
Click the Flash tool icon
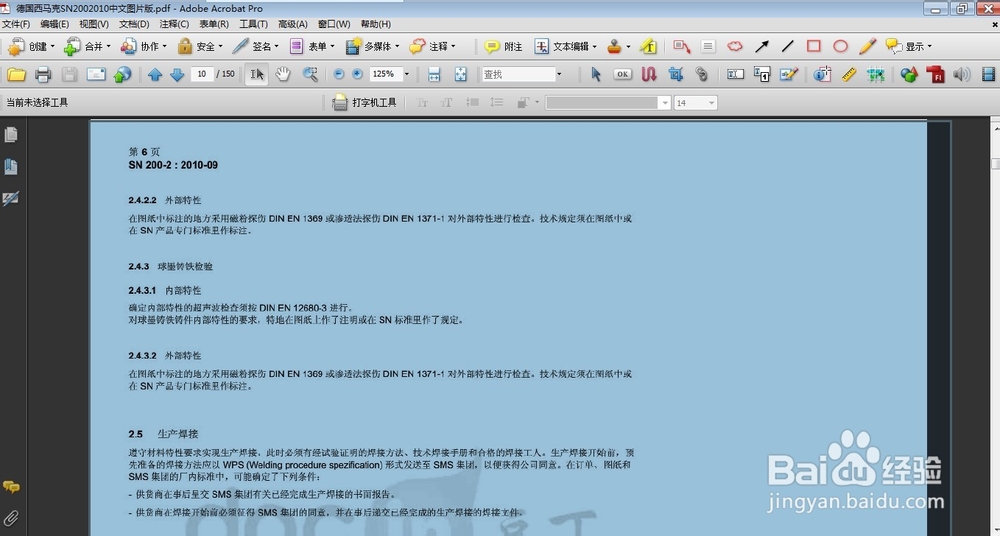935,75
